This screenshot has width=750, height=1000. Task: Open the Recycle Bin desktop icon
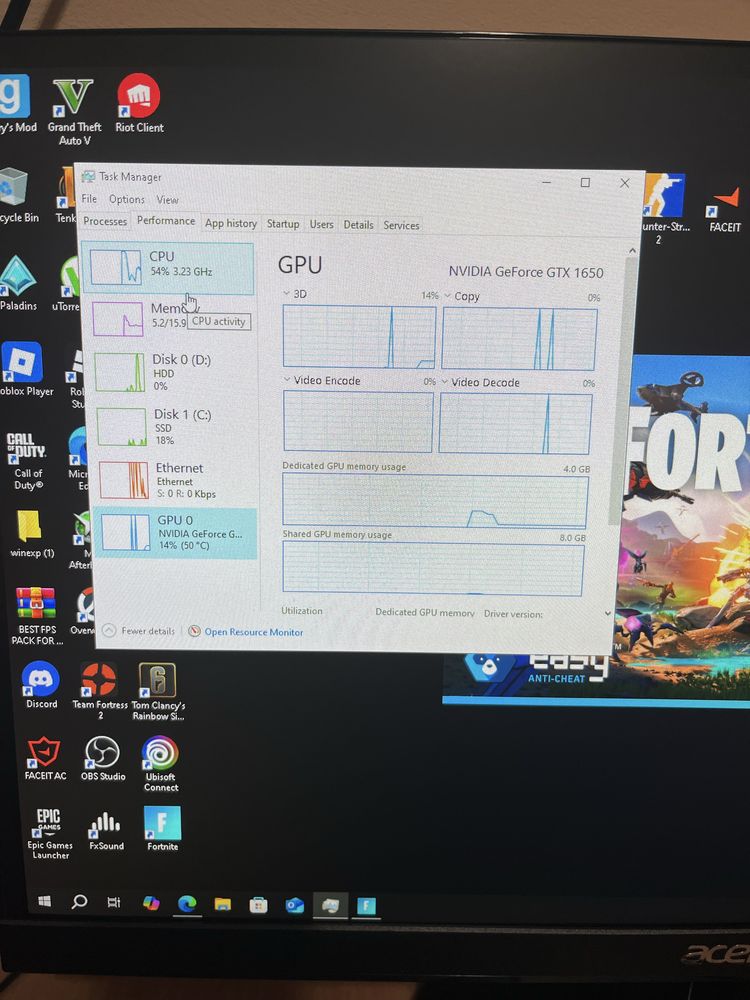click(17, 196)
